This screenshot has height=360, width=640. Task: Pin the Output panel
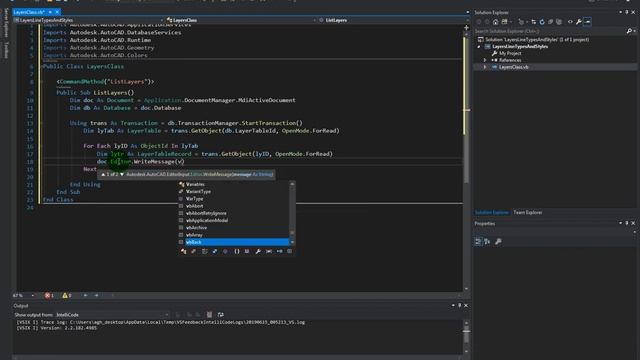[460, 305]
